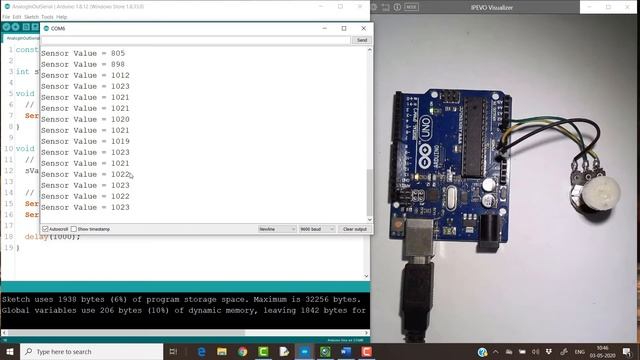Image resolution: width=640 pixels, height=360 pixels.
Task: Click the 'Sensor Value = 898' output line
Action: click(x=83, y=64)
